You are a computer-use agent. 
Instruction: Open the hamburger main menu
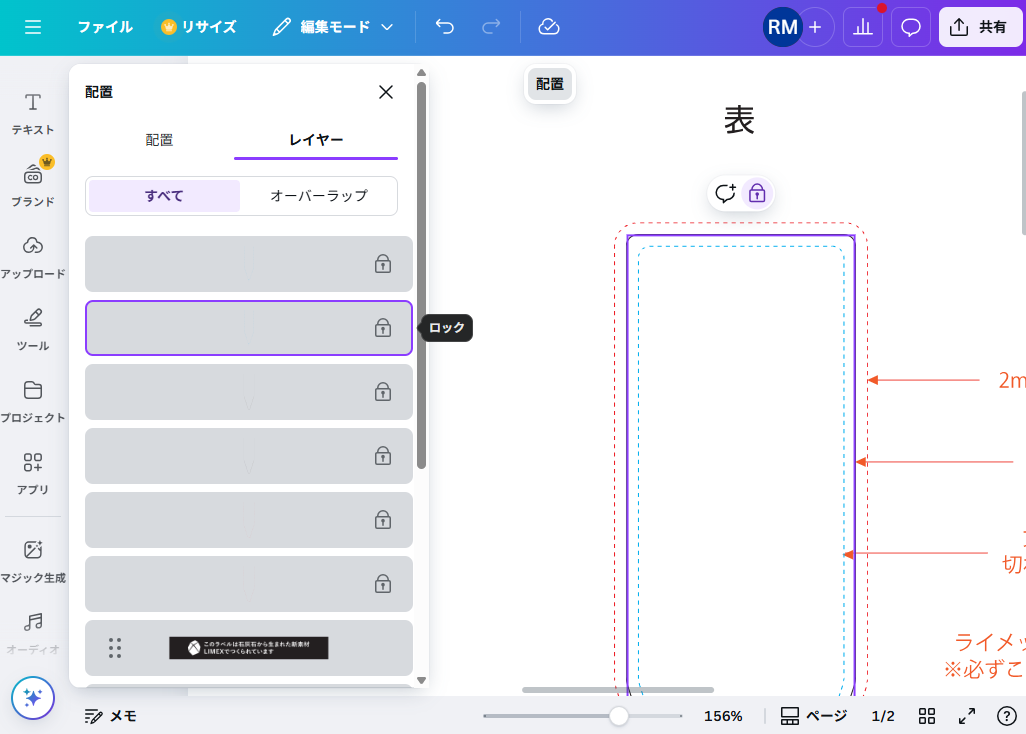[33, 27]
